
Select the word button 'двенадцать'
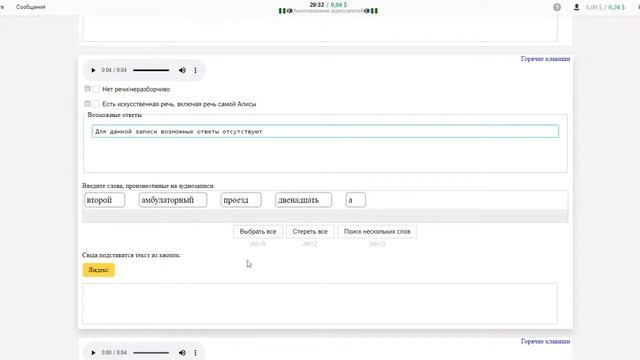click(303, 200)
